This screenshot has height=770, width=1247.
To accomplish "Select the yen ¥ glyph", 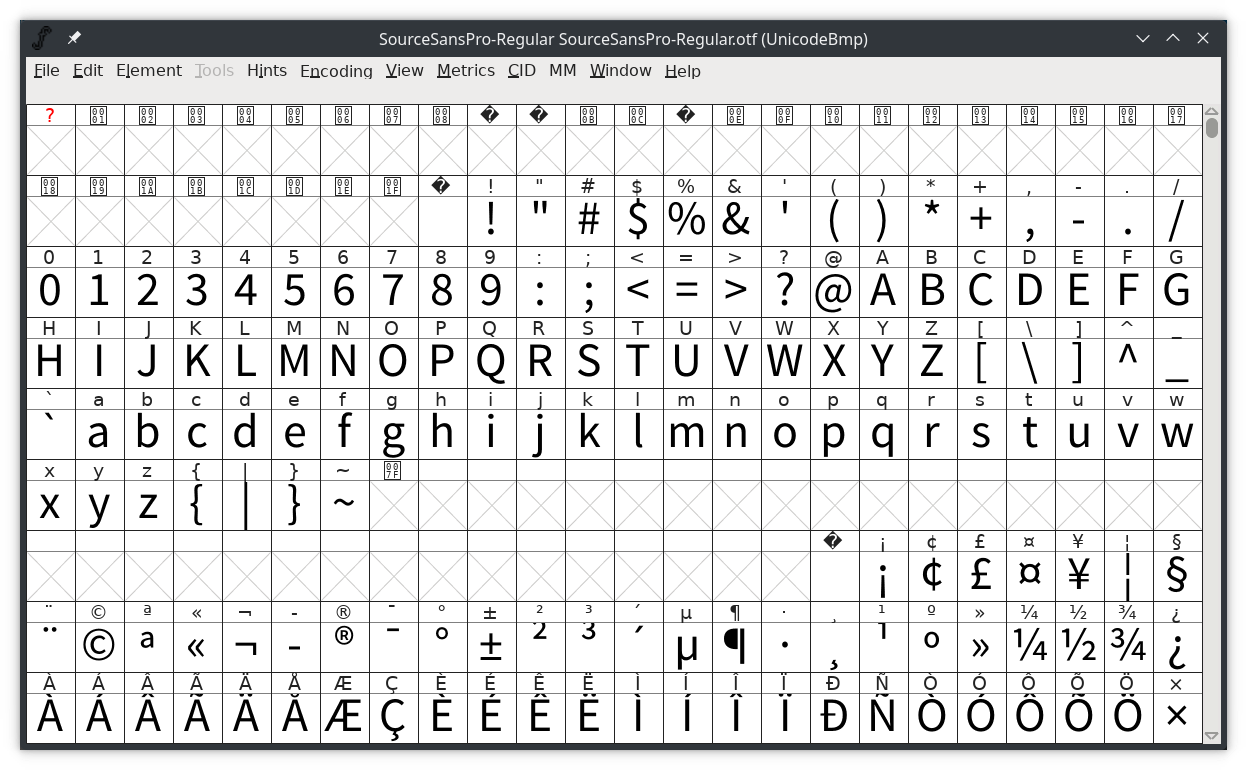I will click(1079, 576).
